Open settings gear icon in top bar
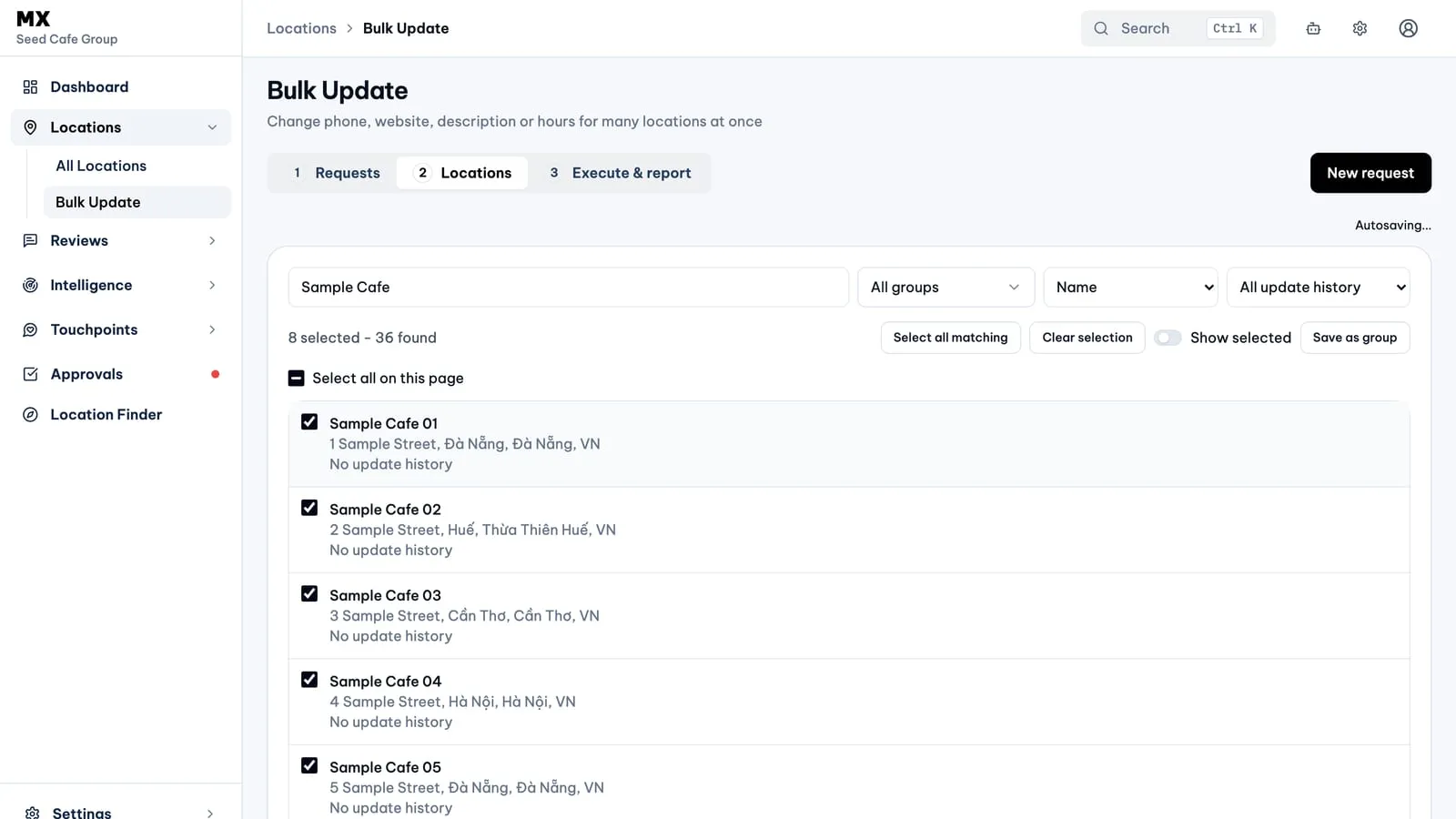The width and height of the screenshot is (1456, 819). click(x=1360, y=28)
